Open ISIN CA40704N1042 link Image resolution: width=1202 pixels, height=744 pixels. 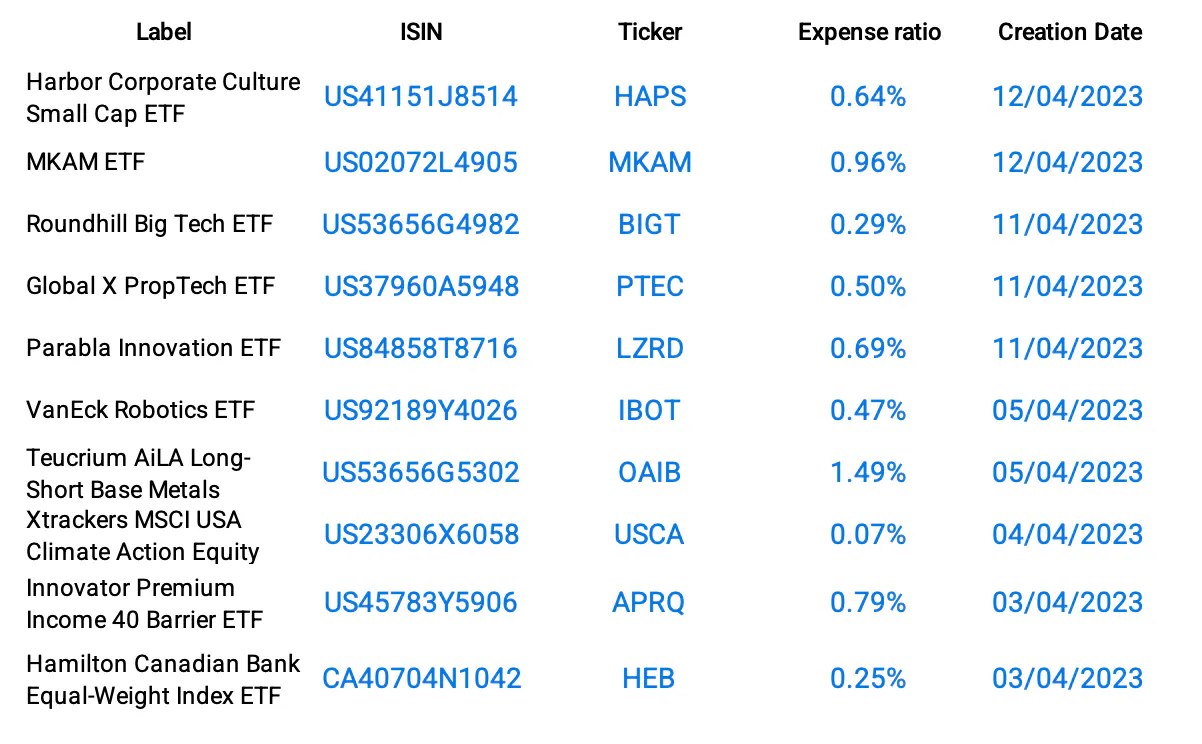tap(421, 678)
